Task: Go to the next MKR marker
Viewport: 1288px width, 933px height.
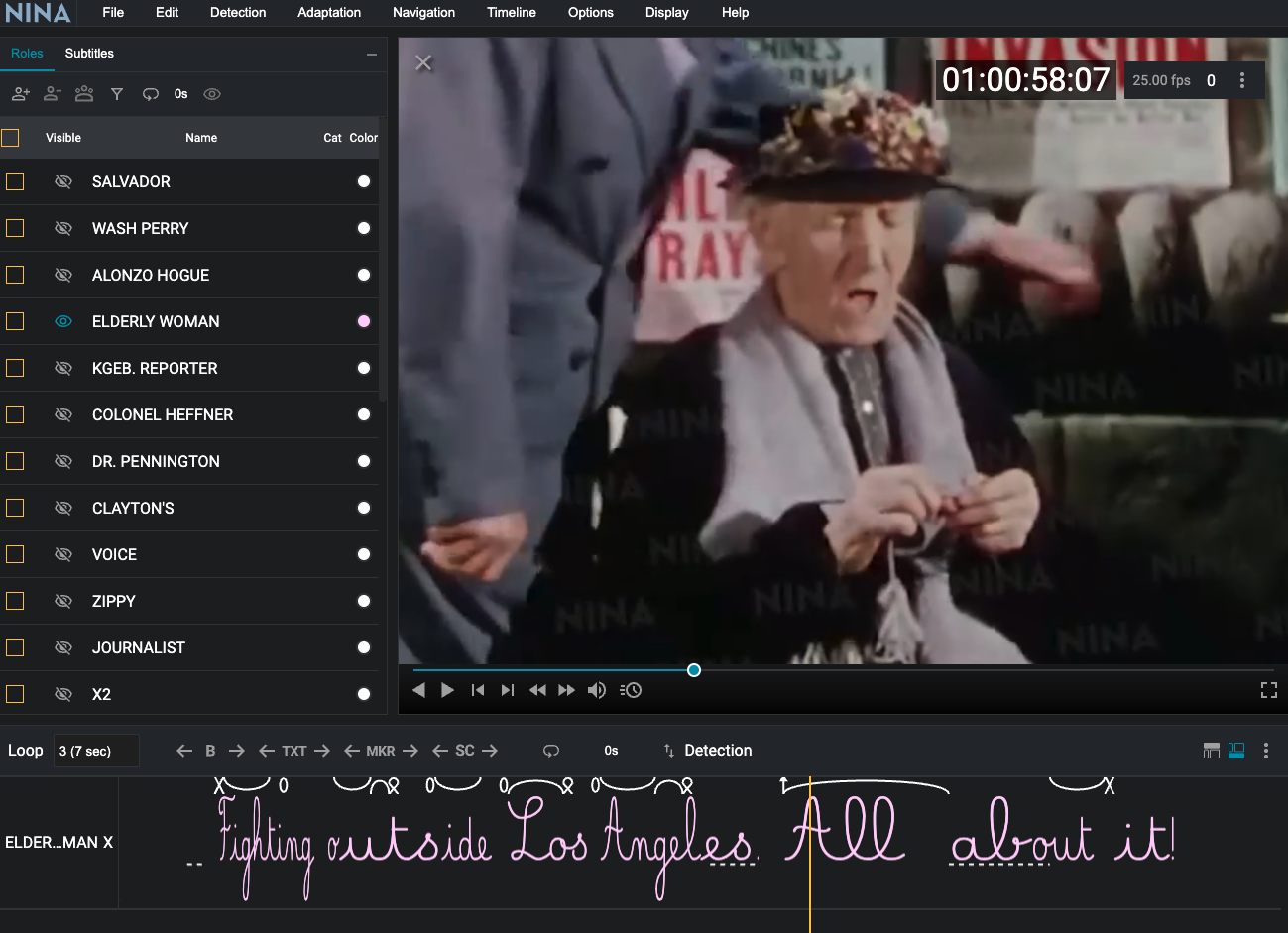Action: [x=410, y=751]
